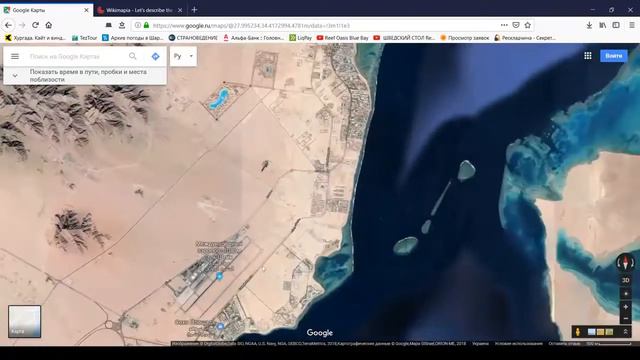The image size is (640, 360).
Task: Open the Google apps grid
Action: click(x=588, y=56)
